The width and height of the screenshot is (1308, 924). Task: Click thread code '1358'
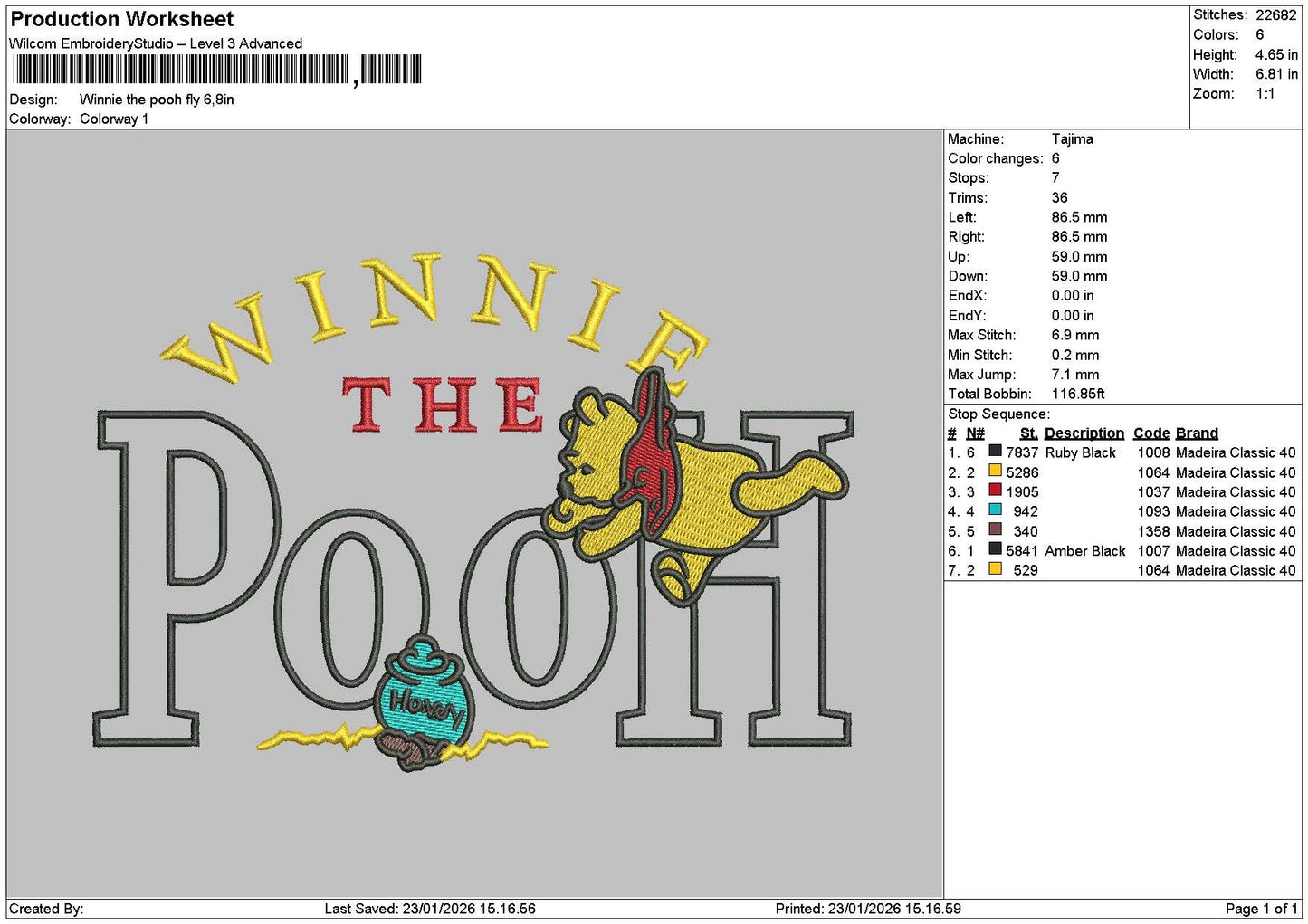tap(1154, 531)
